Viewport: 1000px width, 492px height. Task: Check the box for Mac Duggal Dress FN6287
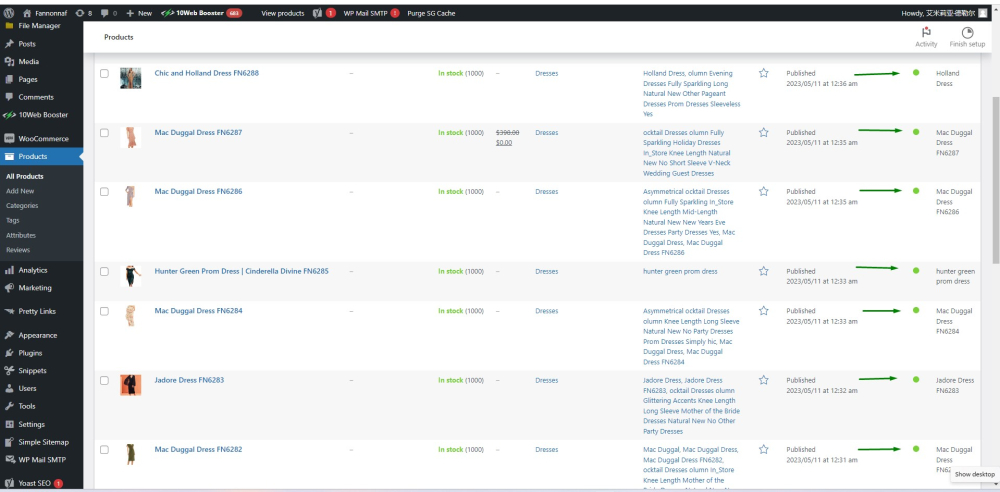point(104,132)
